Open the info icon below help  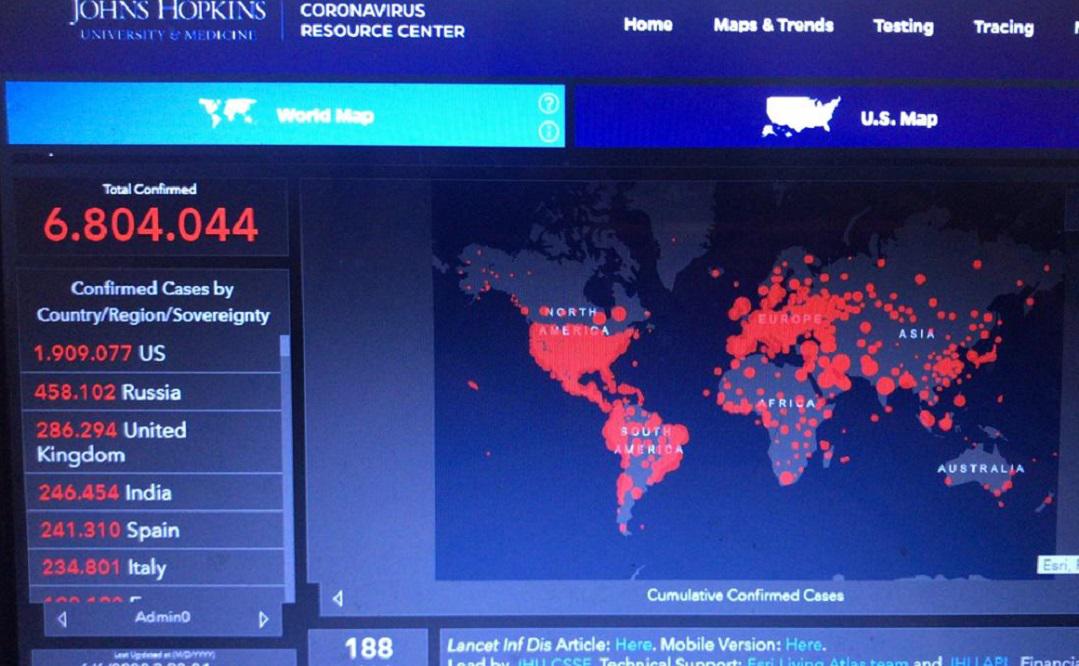coord(548,131)
